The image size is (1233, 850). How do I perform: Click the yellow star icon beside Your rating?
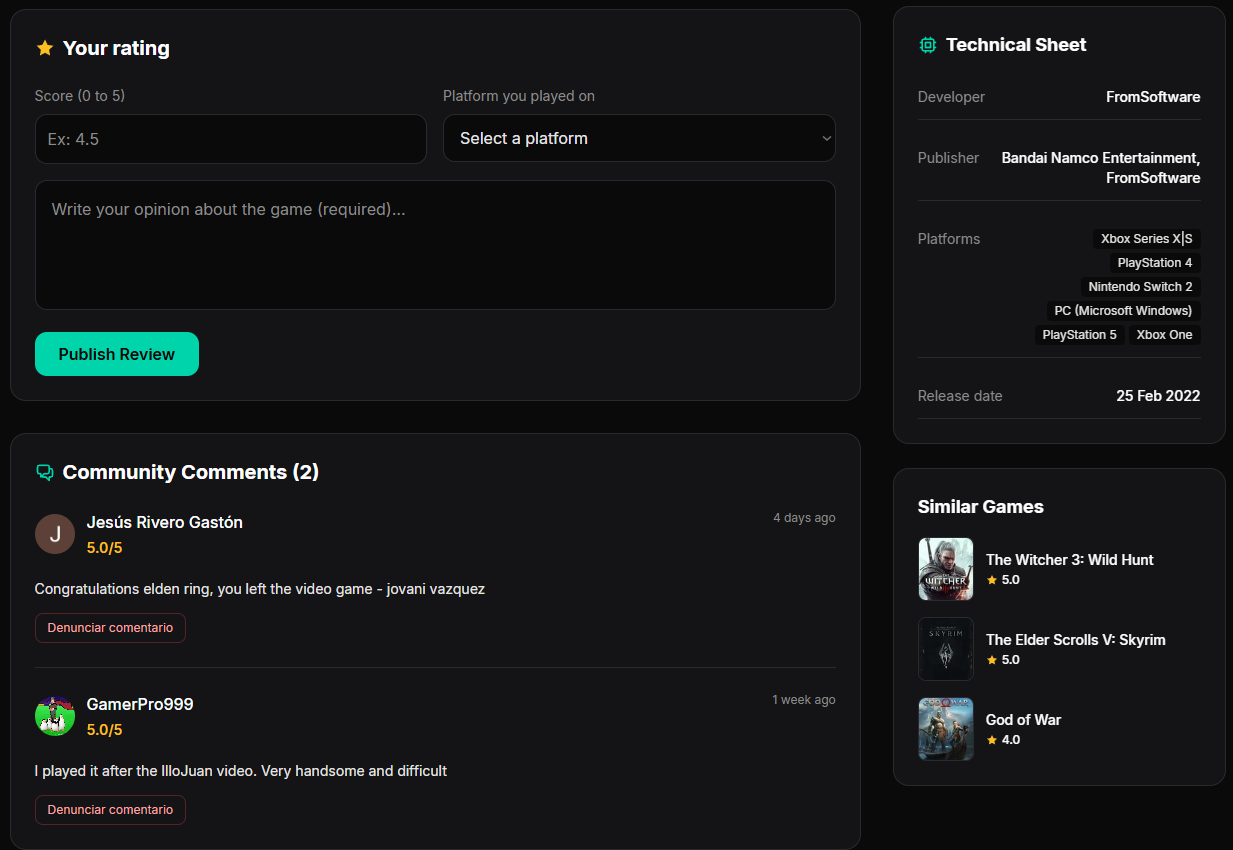[x=44, y=48]
